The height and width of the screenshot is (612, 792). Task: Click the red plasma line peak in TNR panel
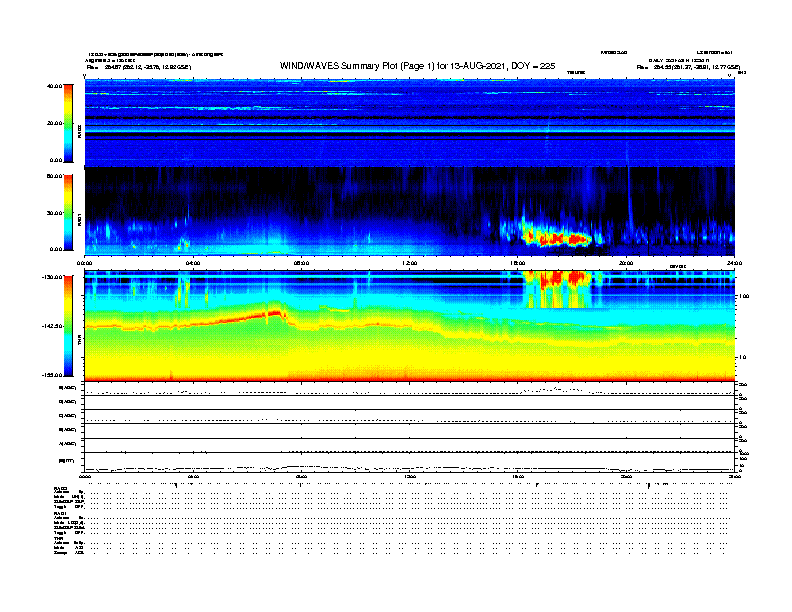tap(275, 313)
